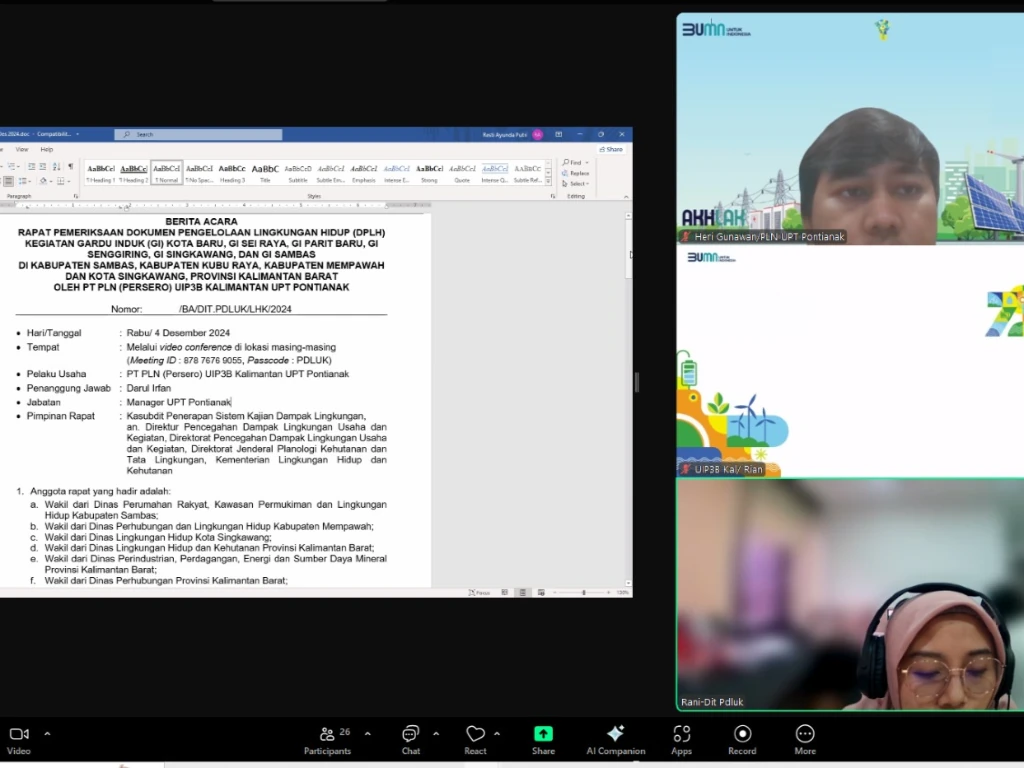Open AI Companion in Zoom
1024x768 pixels.
click(615, 735)
